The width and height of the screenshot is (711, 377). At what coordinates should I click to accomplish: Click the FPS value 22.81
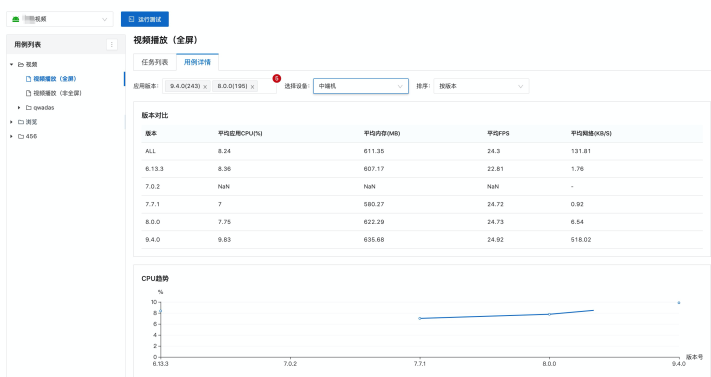pyautogui.click(x=495, y=169)
